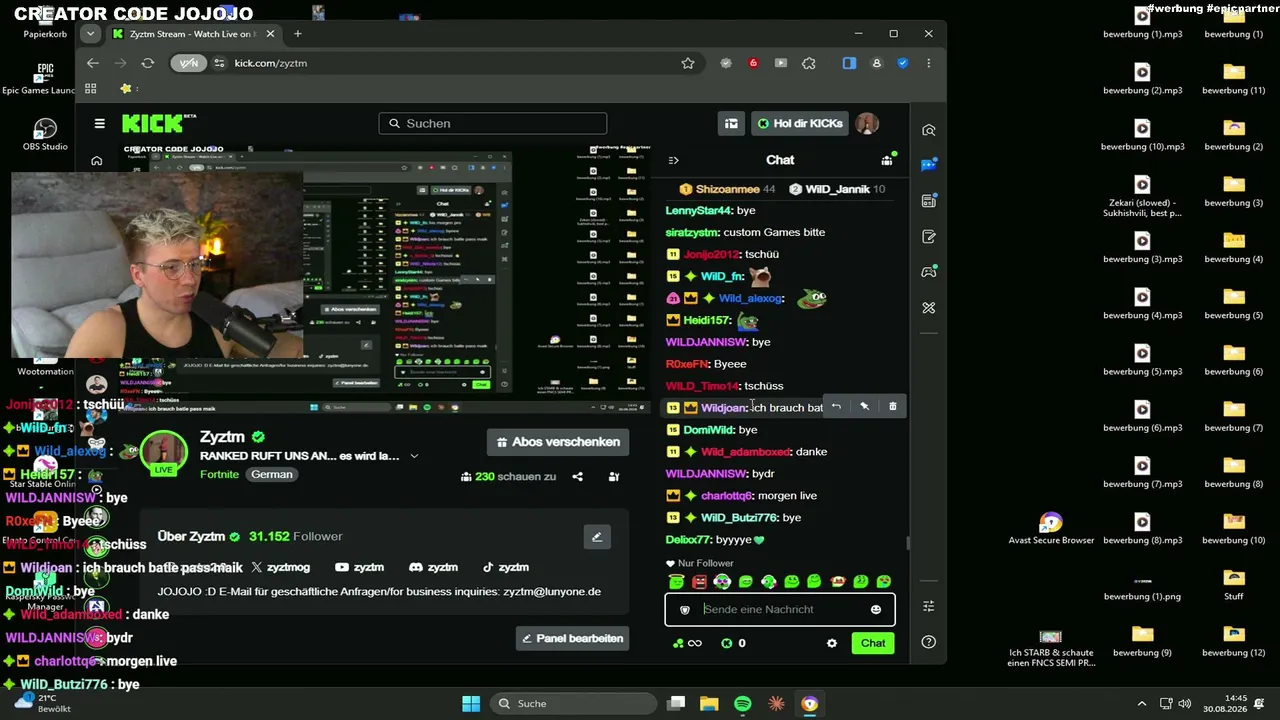Screen dimensions: 1280x720
Task: Click the Sende eine Nachricht input field
Action: [x=780, y=609]
